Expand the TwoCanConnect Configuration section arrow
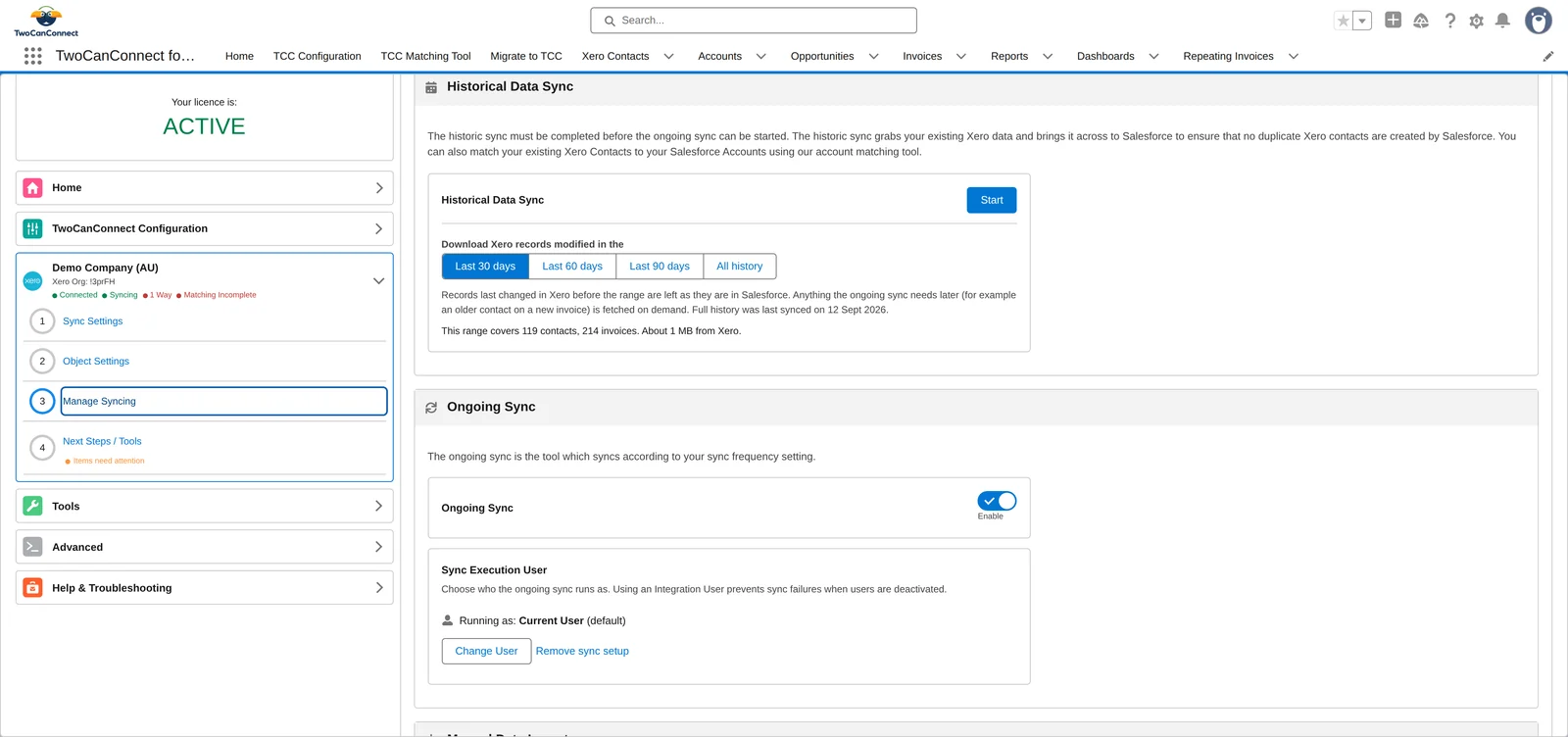Screen dimensions: 1568x737 pos(379,228)
